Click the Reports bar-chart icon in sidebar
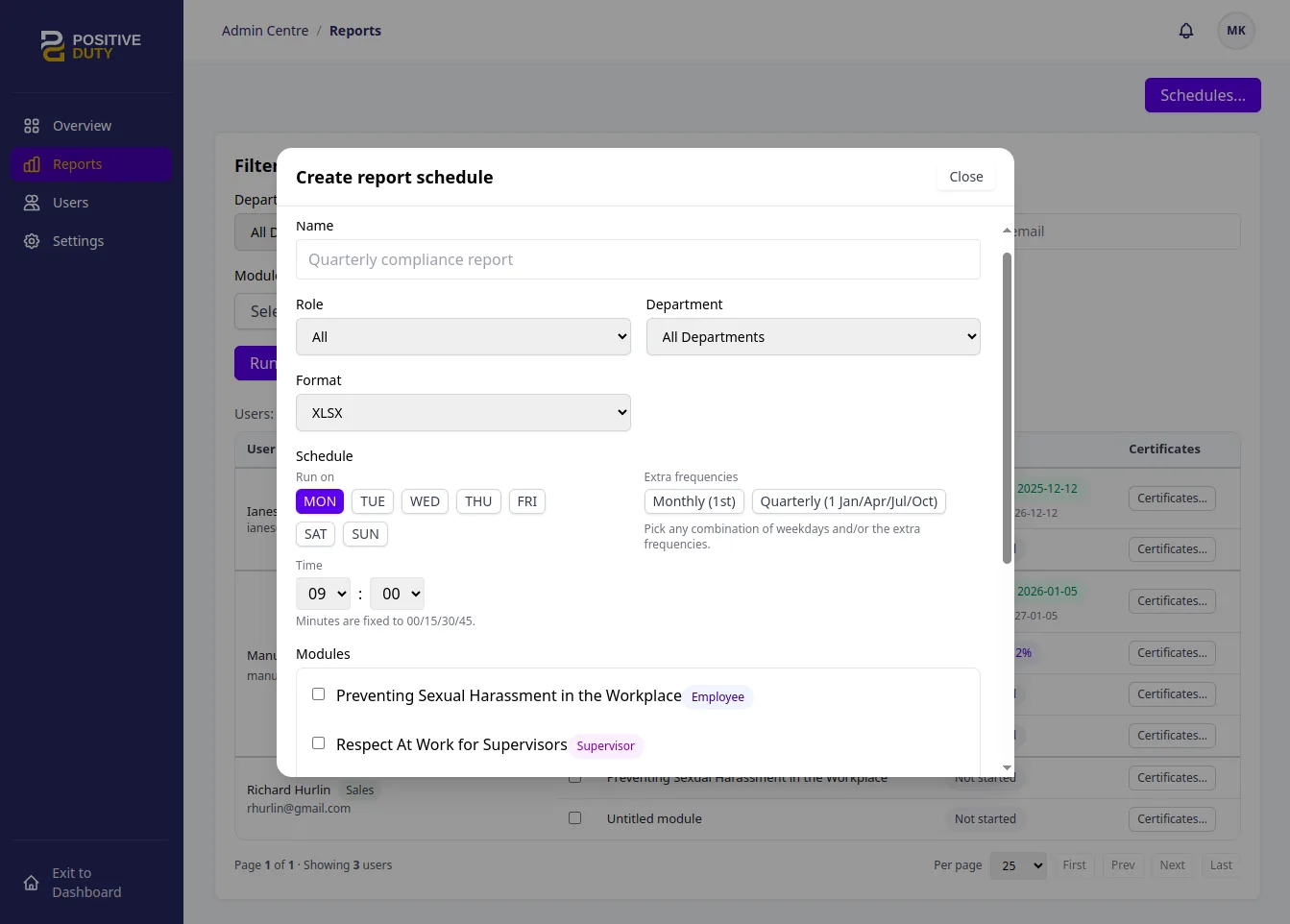This screenshot has width=1290, height=924. coord(32,163)
